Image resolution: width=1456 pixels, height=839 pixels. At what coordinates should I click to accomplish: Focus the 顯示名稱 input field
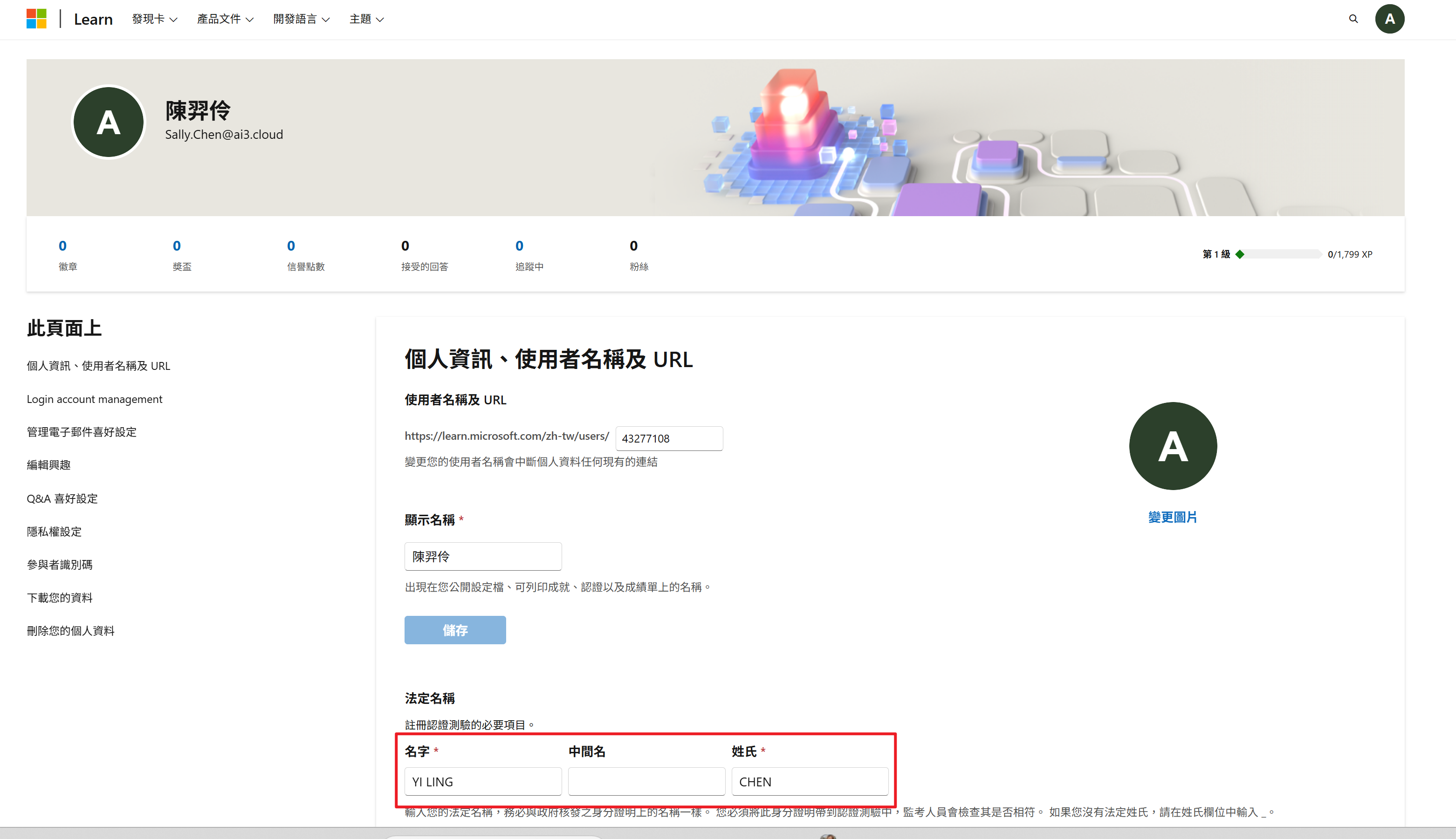(483, 557)
